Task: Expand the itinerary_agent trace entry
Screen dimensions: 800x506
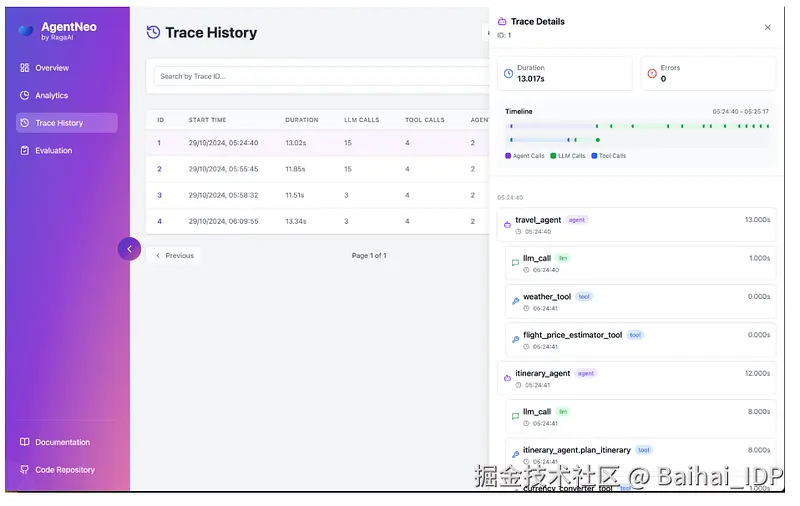Action: click(637, 378)
